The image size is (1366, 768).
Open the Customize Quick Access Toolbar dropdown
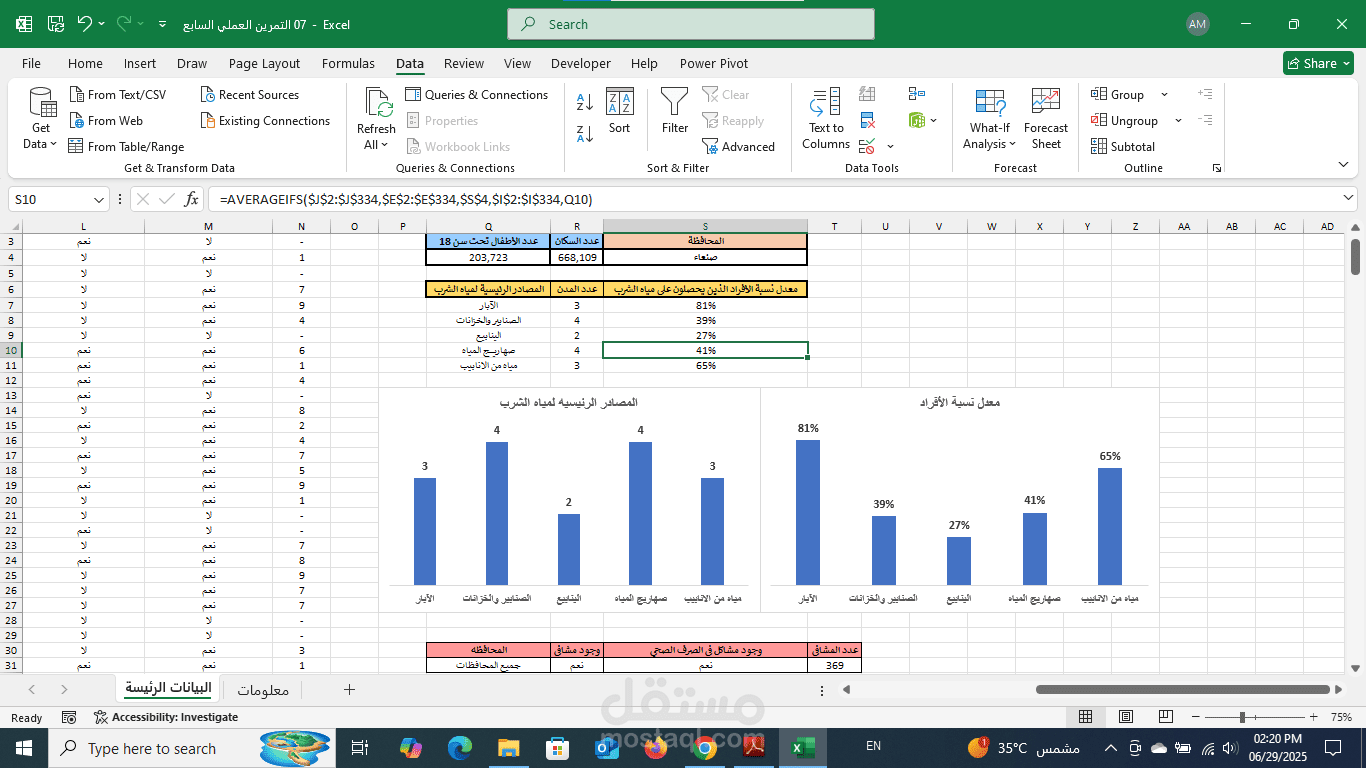click(164, 24)
